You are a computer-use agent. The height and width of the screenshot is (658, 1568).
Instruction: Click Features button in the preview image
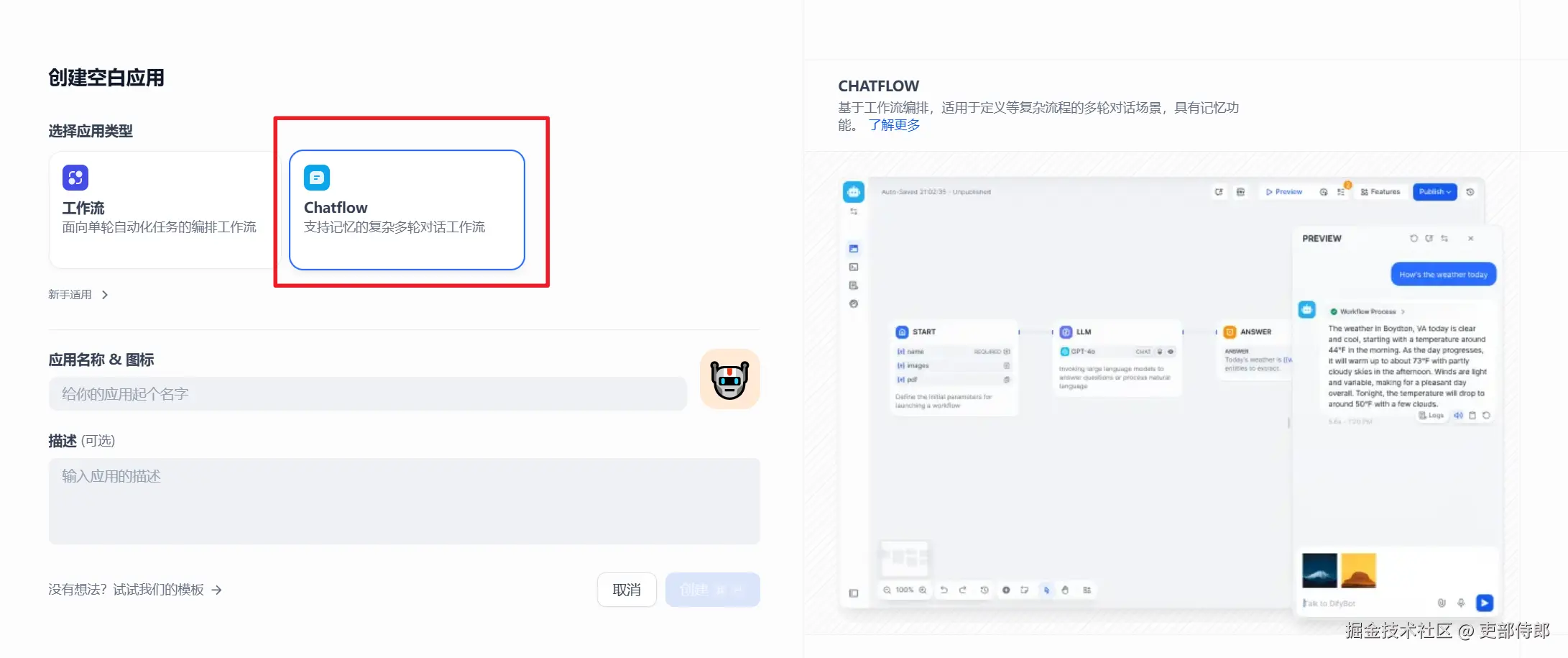[x=1380, y=192]
